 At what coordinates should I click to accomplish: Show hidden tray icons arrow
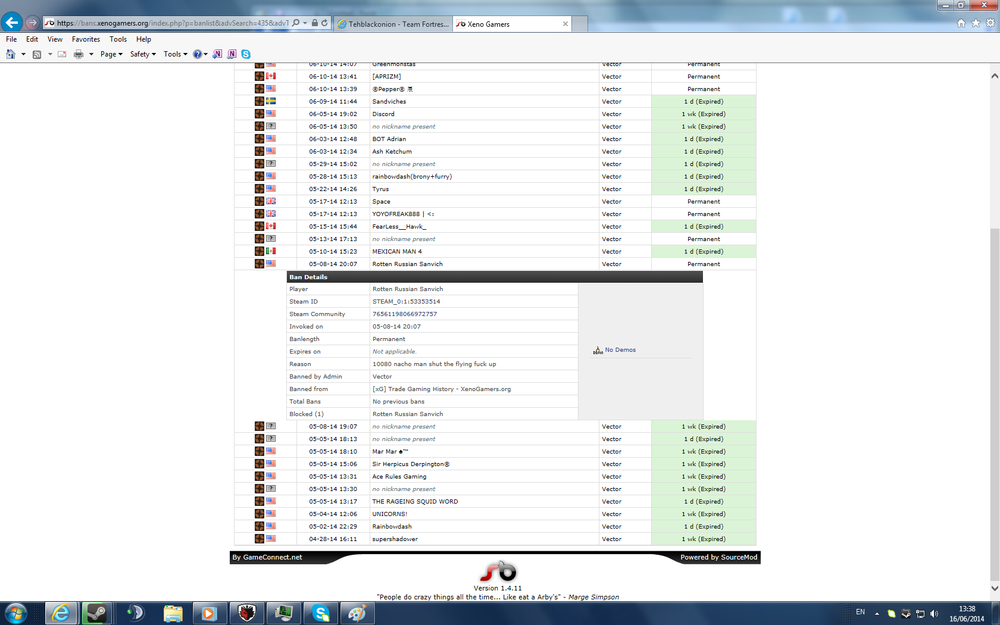click(877, 614)
